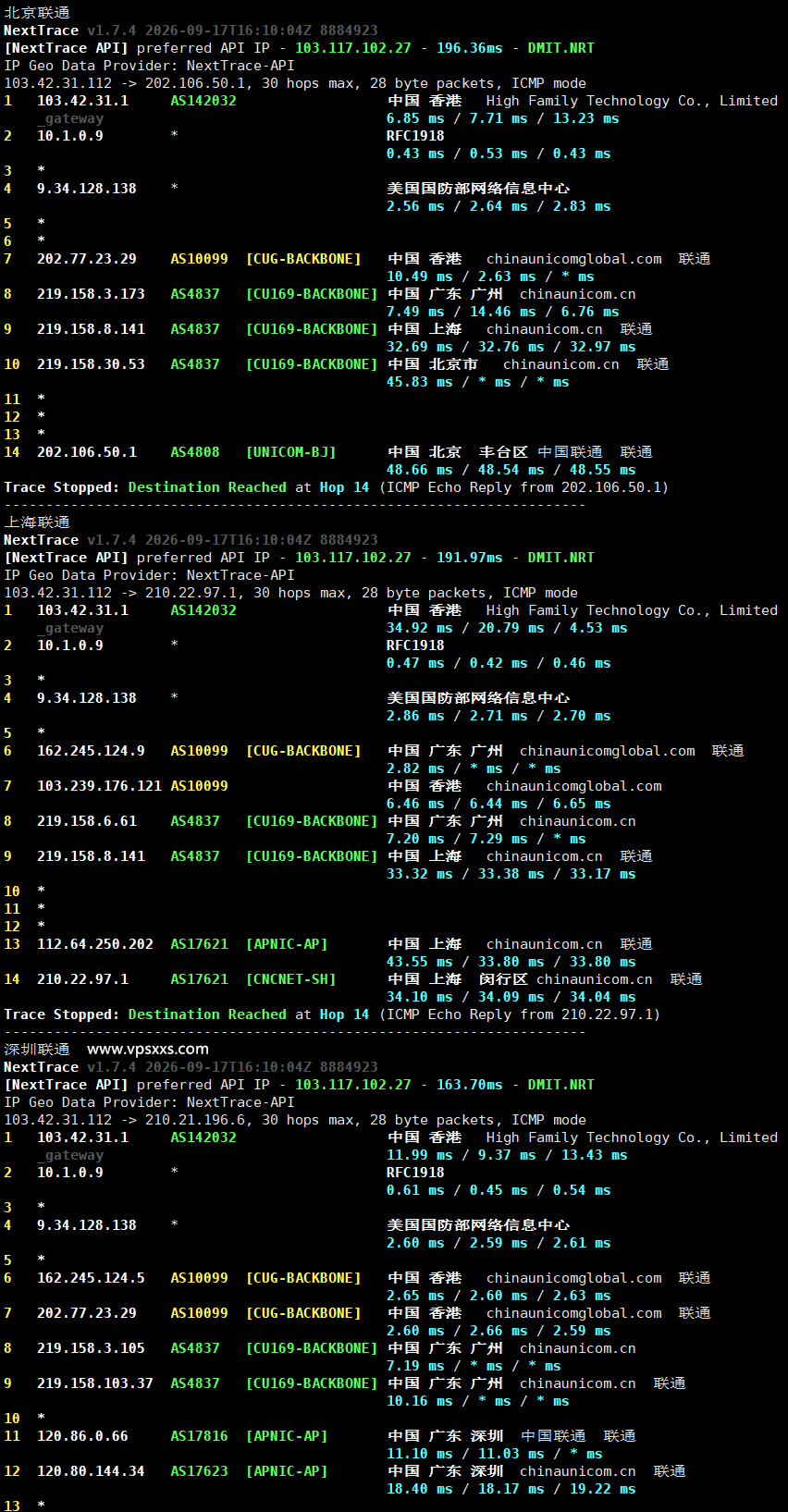Click the '丰台区' district label
788x1512 pixels.
503,452
